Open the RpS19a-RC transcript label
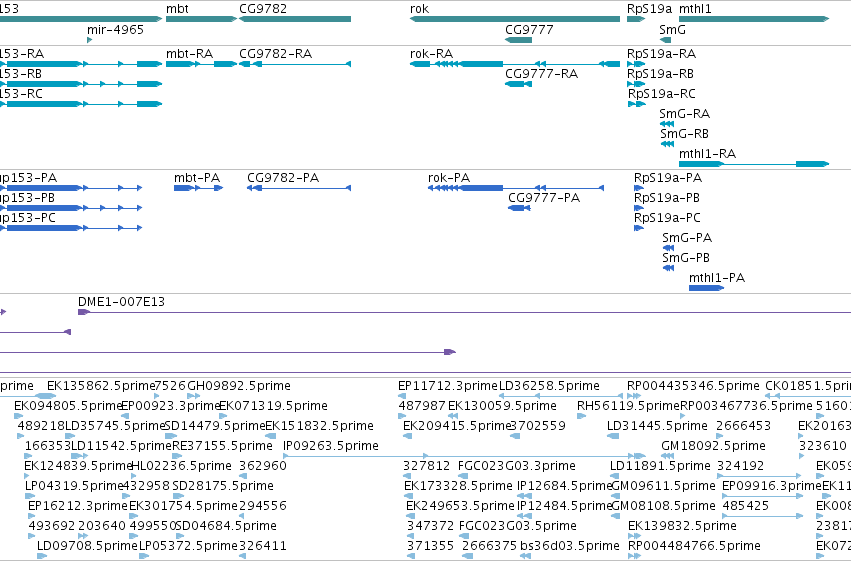The height and width of the screenshot is (561, 851). click(x=662, y=94)
